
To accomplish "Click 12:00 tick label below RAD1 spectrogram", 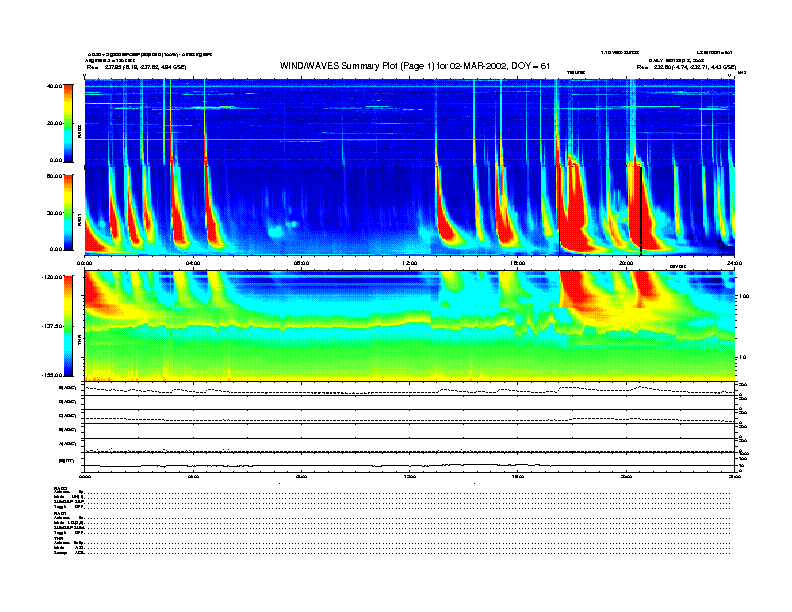I will 410,263.
